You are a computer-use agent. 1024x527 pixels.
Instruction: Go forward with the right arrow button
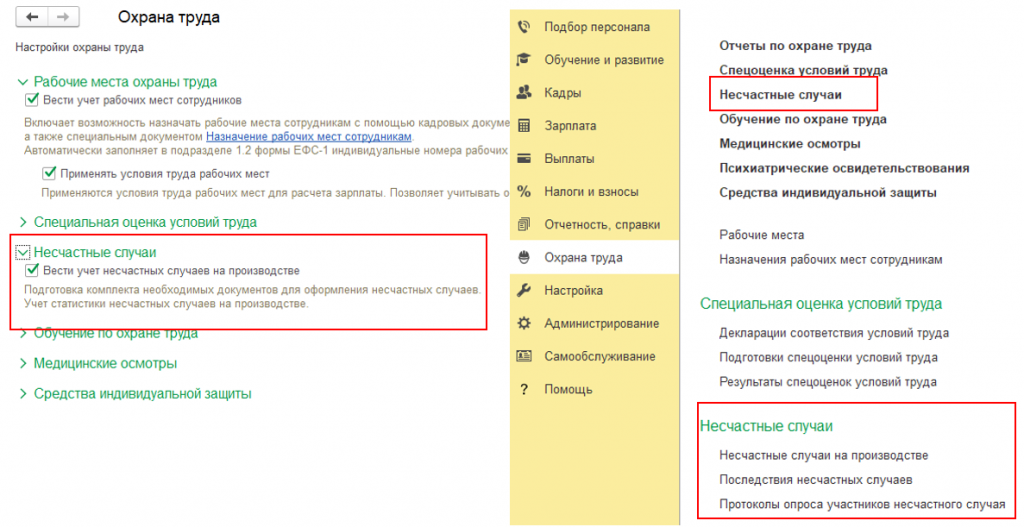click(63, 17)
